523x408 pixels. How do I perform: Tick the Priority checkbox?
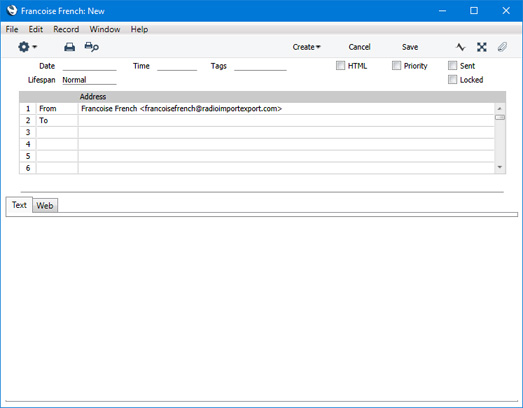[x=396, y=65]
